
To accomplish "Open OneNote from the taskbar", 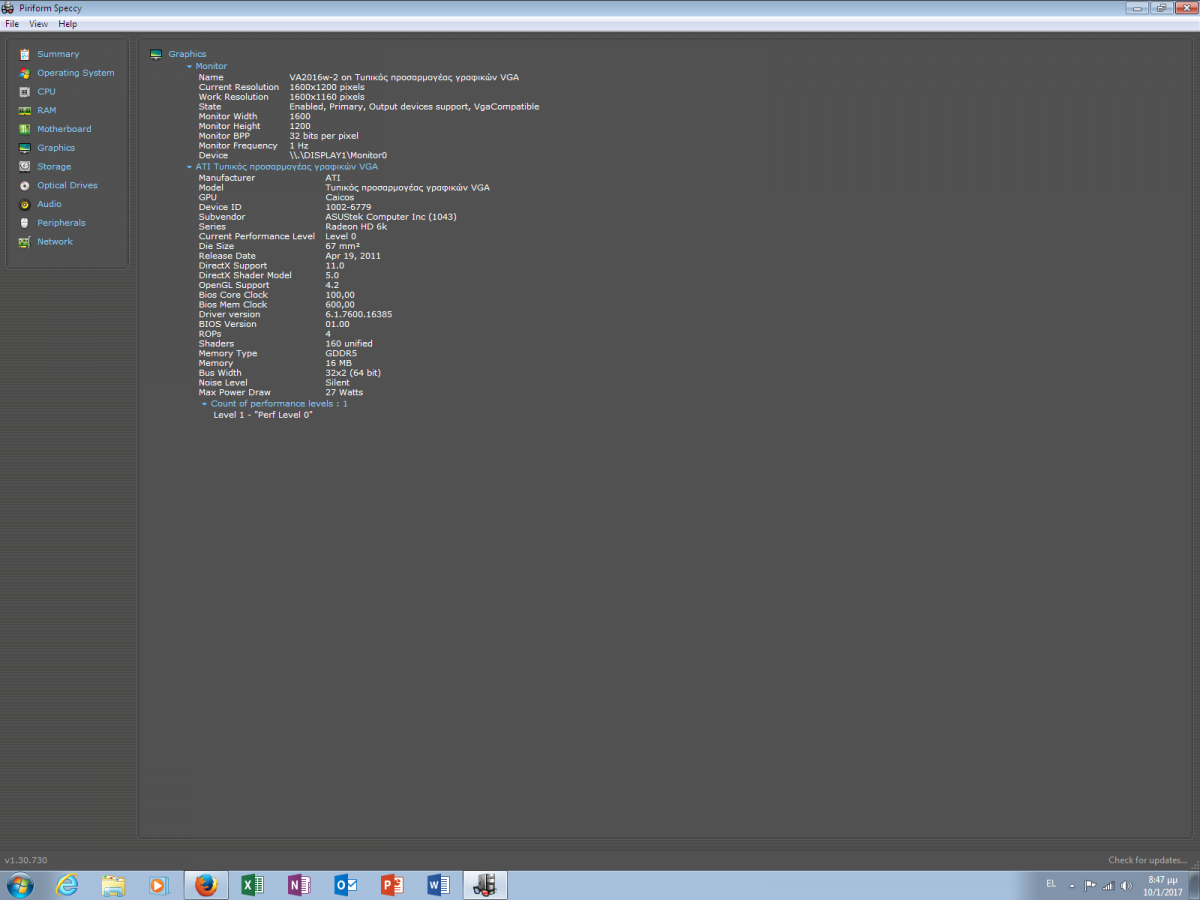I will [x=299, y=885].
